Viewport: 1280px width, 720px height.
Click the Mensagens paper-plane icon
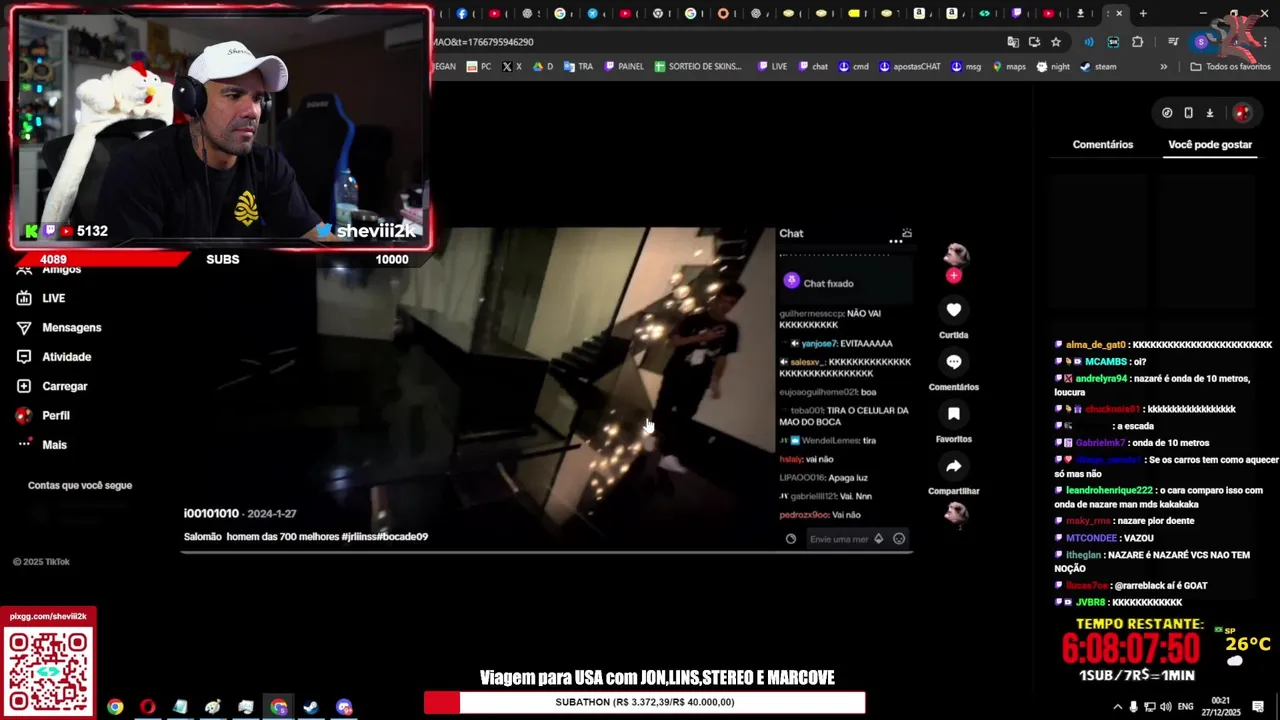tap(24, 327)
